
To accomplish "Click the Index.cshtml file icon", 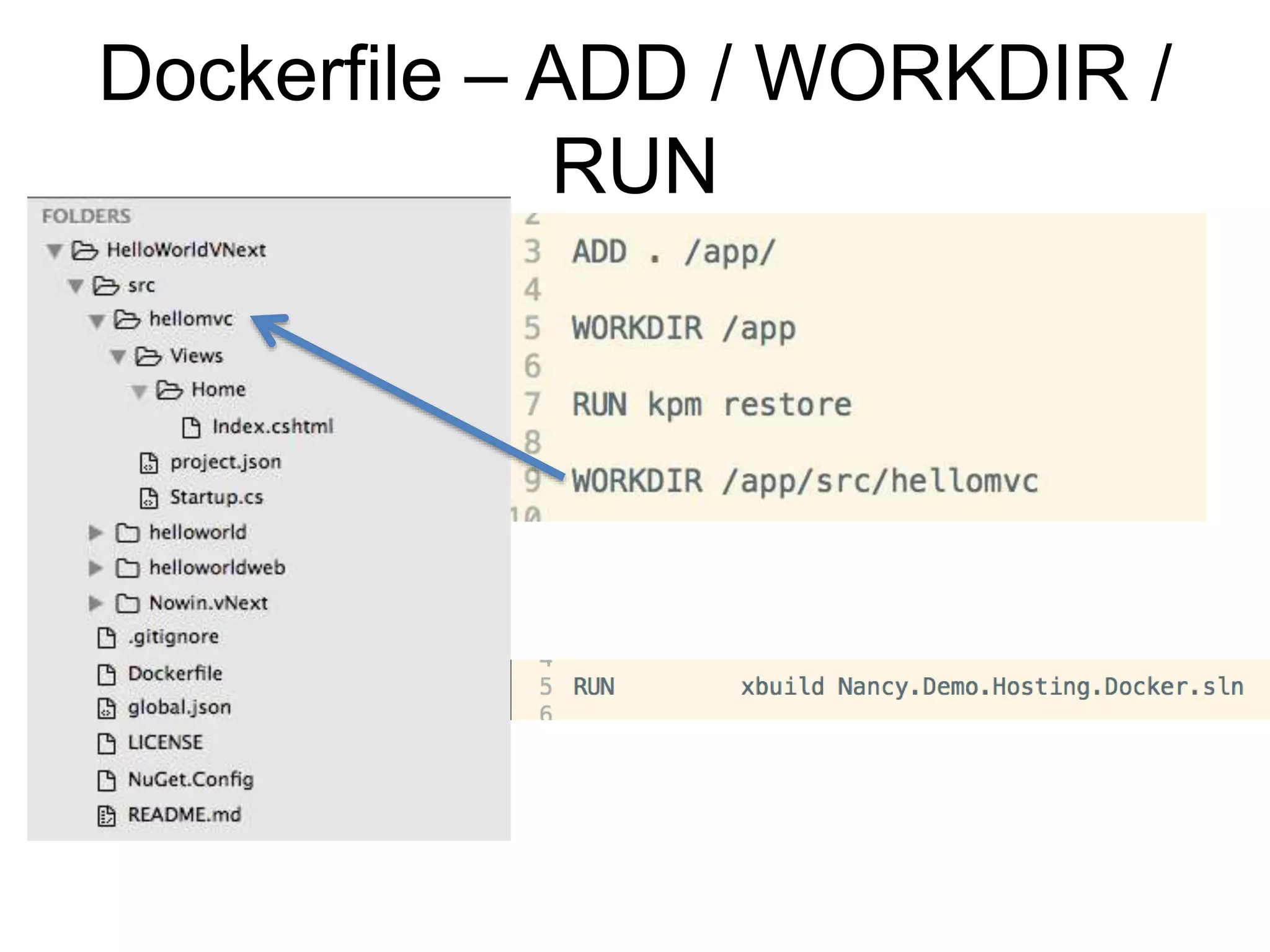I will pyautogui.click(x=191, y=427).
